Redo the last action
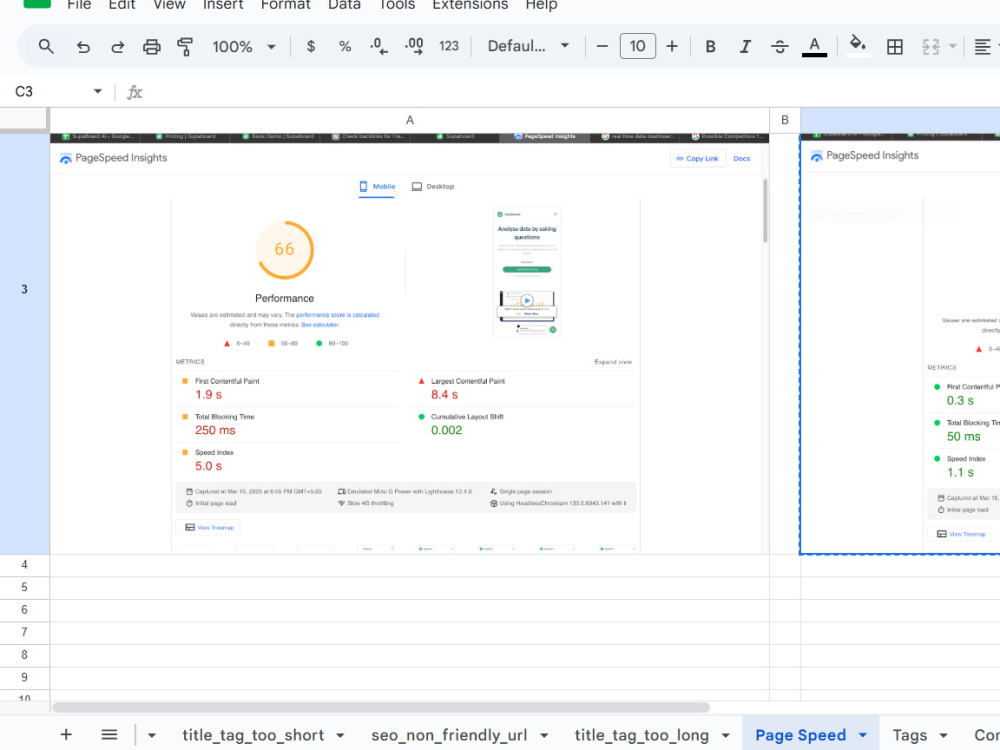 click(x=117, y=47)
